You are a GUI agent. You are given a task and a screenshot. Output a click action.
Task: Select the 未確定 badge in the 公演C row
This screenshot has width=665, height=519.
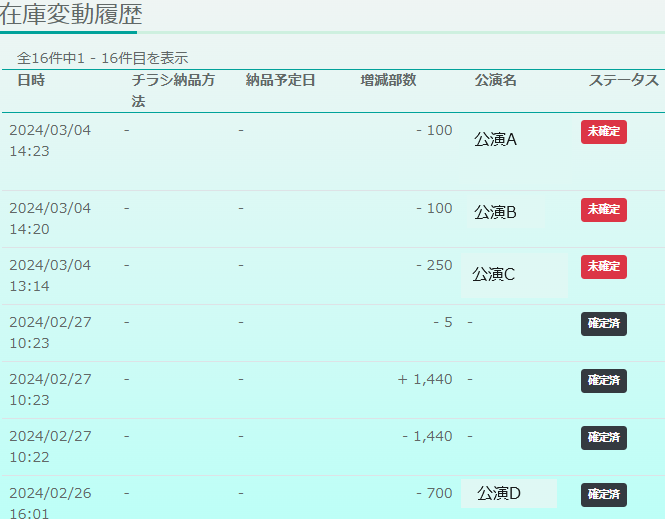point(603,267)
